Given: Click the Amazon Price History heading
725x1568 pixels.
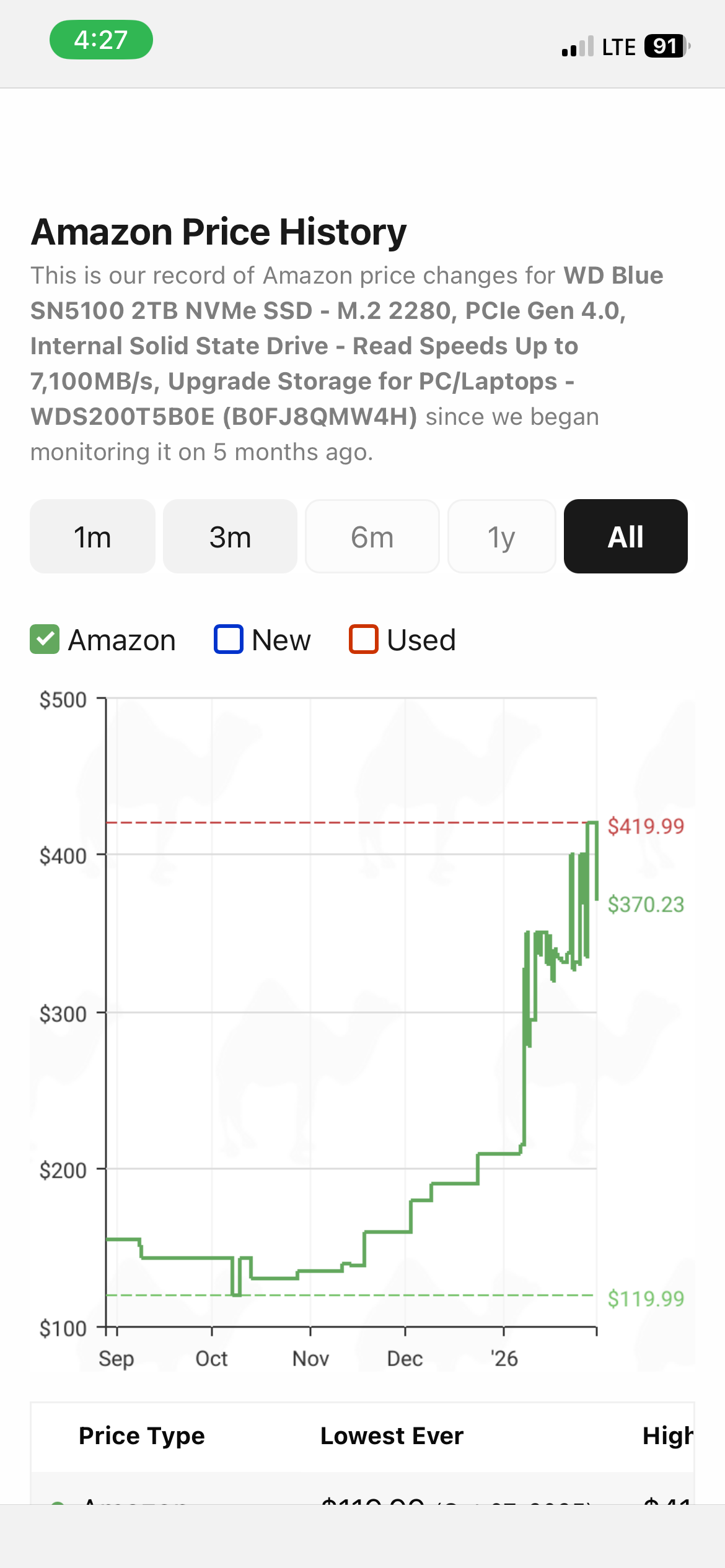Looking at the screenshot, I should (219, 232).
